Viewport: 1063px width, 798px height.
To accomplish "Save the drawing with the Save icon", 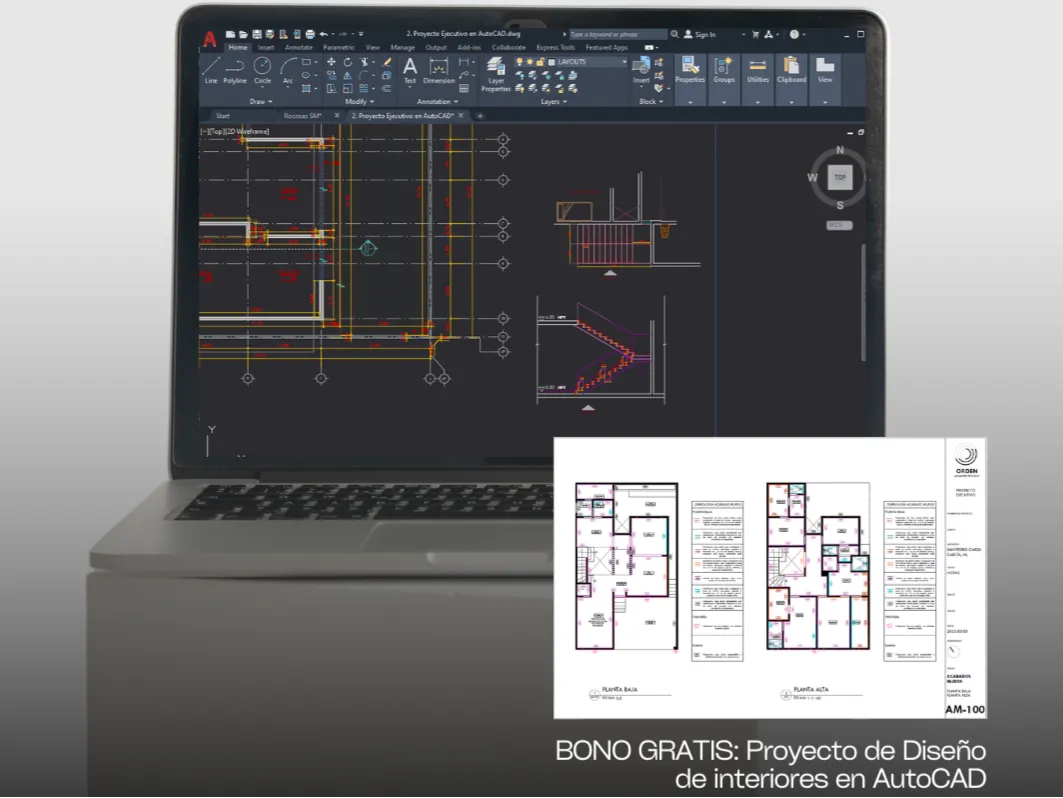I will (257, 34).
